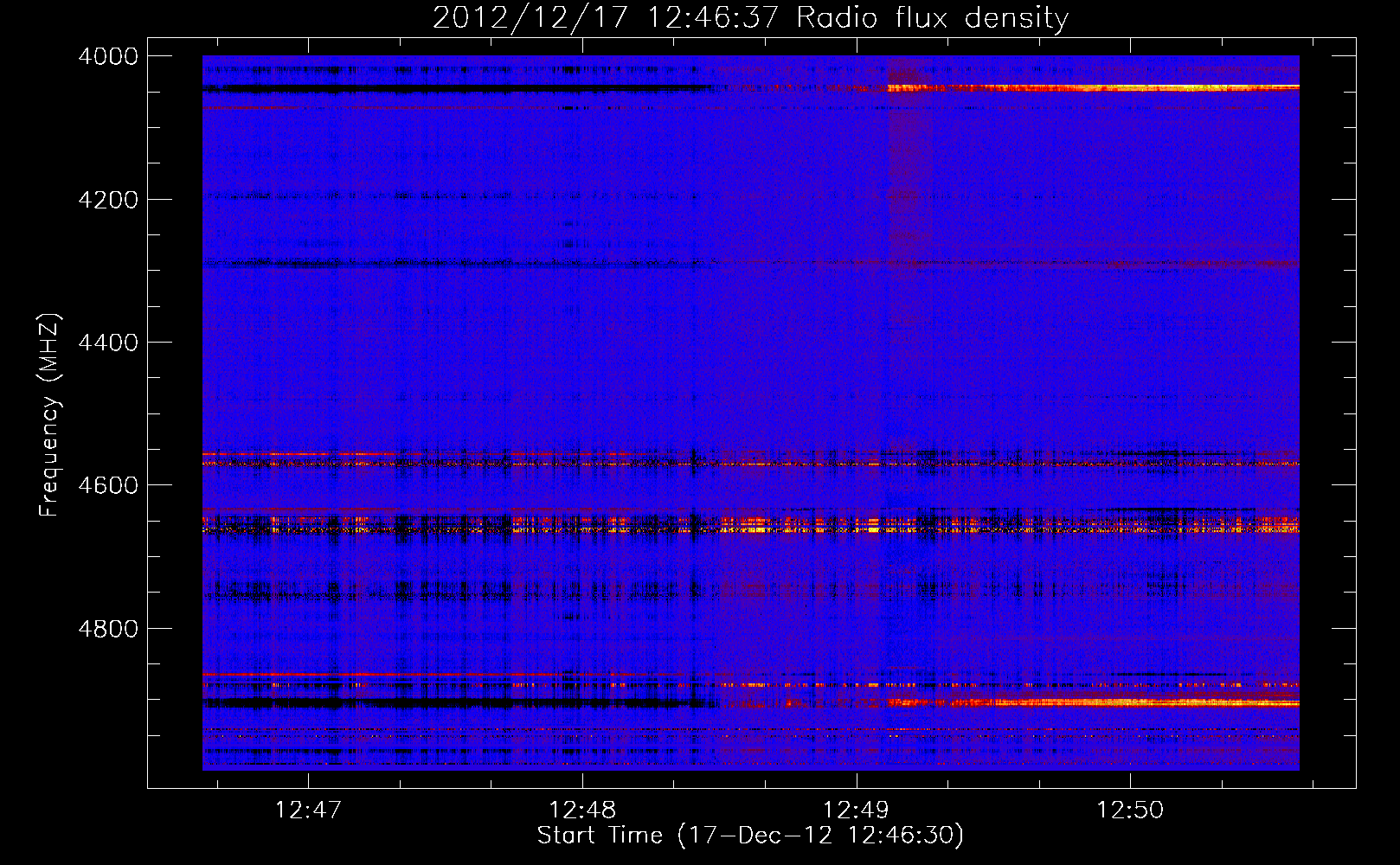This screenshot has width=1400, height=865.
Task: Click the 'Start Time (17-Dec-12 12:46:30)' axis label
Action: tap(750, 836)
